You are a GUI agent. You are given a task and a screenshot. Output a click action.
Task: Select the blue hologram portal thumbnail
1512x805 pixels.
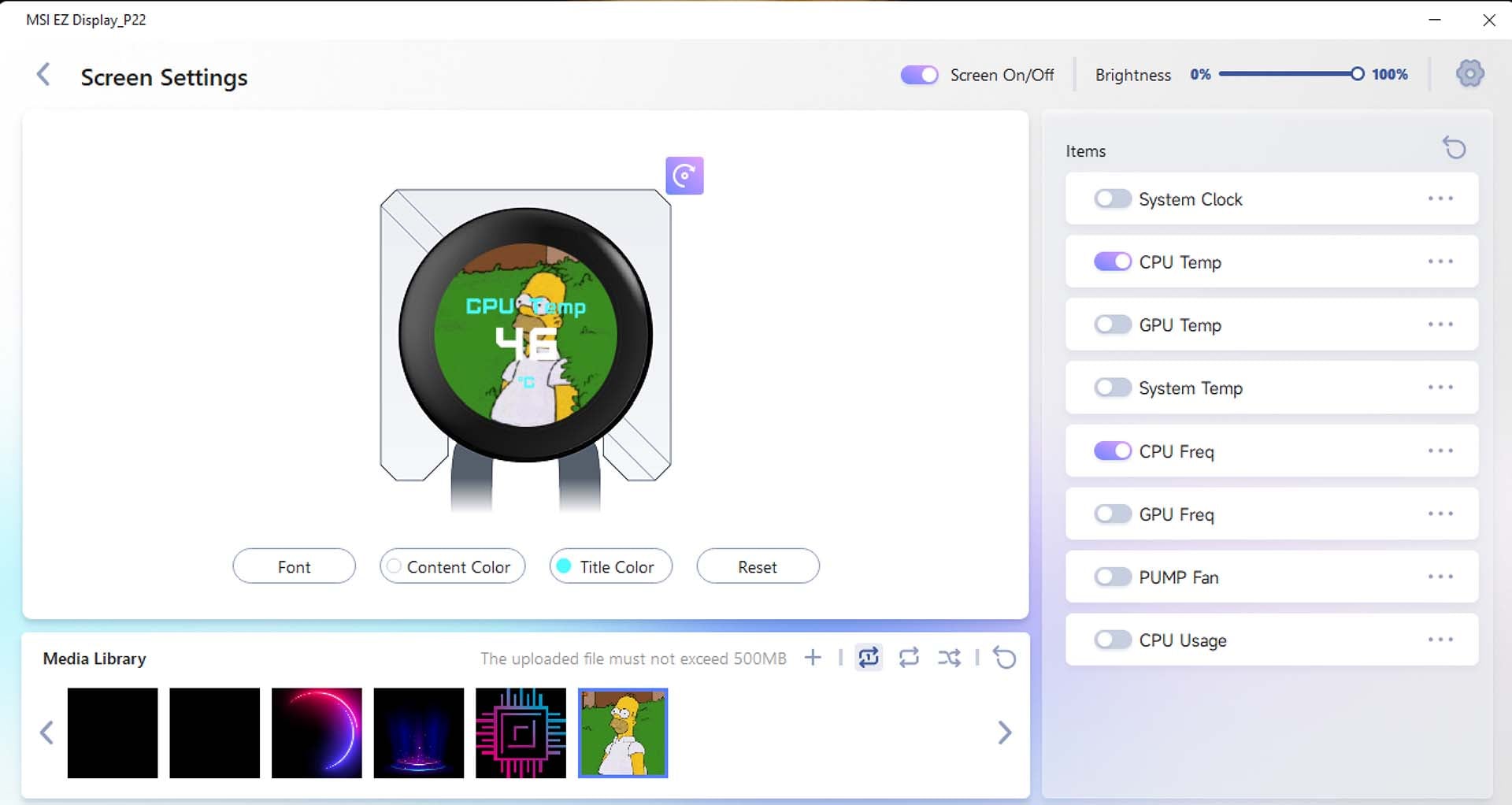tap(418, 733)
